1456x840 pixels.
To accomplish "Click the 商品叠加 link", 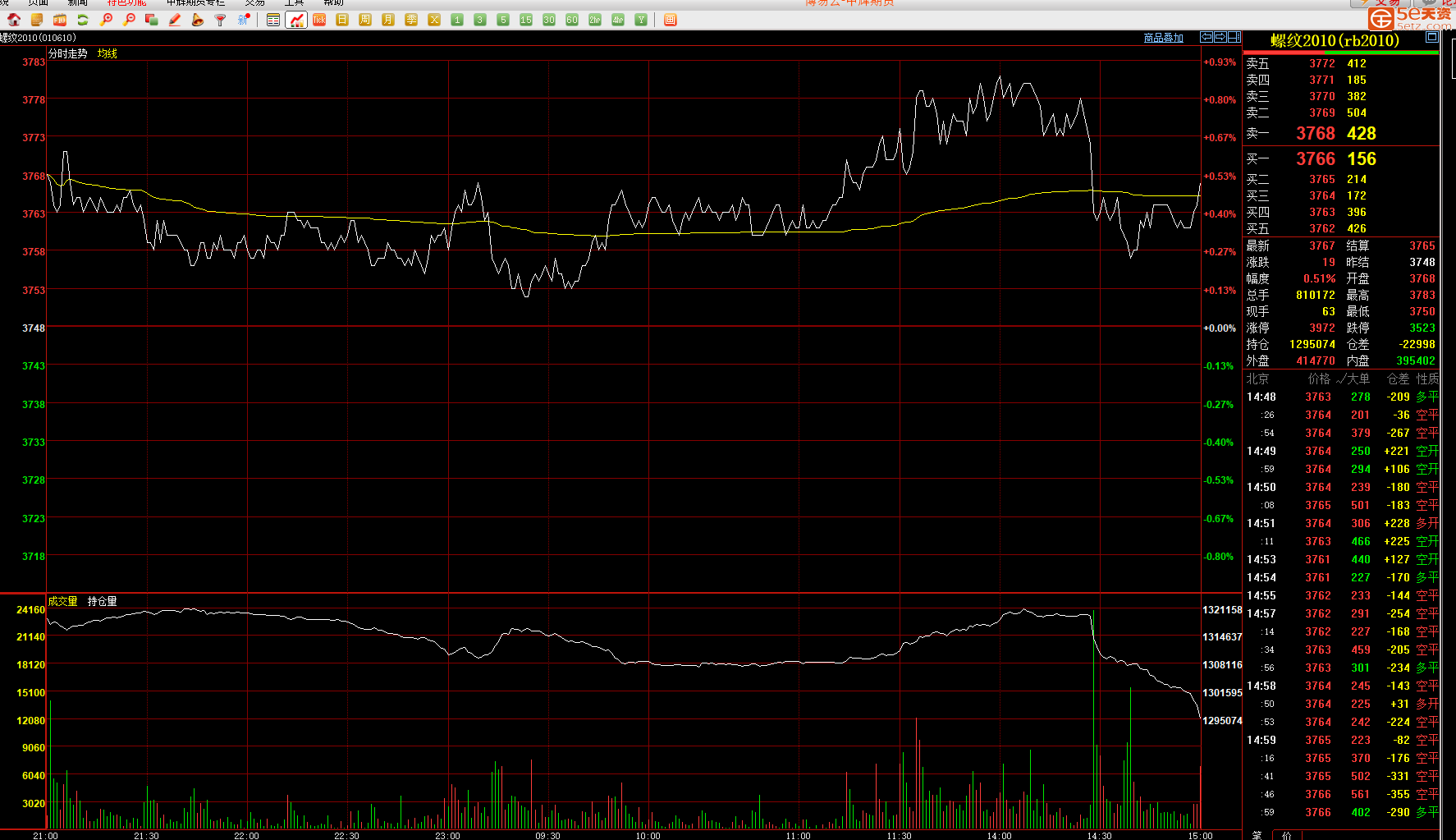I will point(1163,38).
